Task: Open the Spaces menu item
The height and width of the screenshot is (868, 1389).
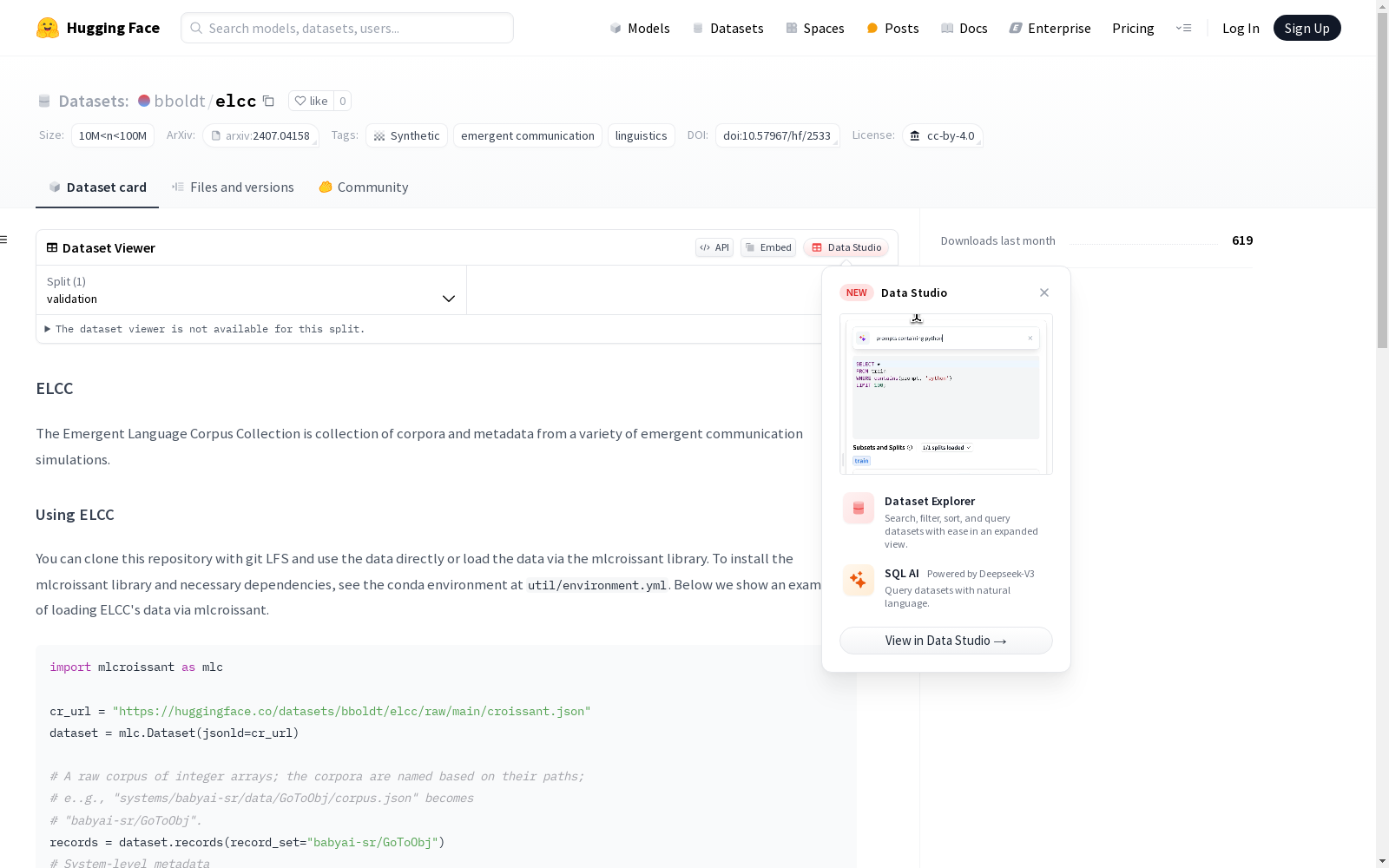Action: (815, 28)
